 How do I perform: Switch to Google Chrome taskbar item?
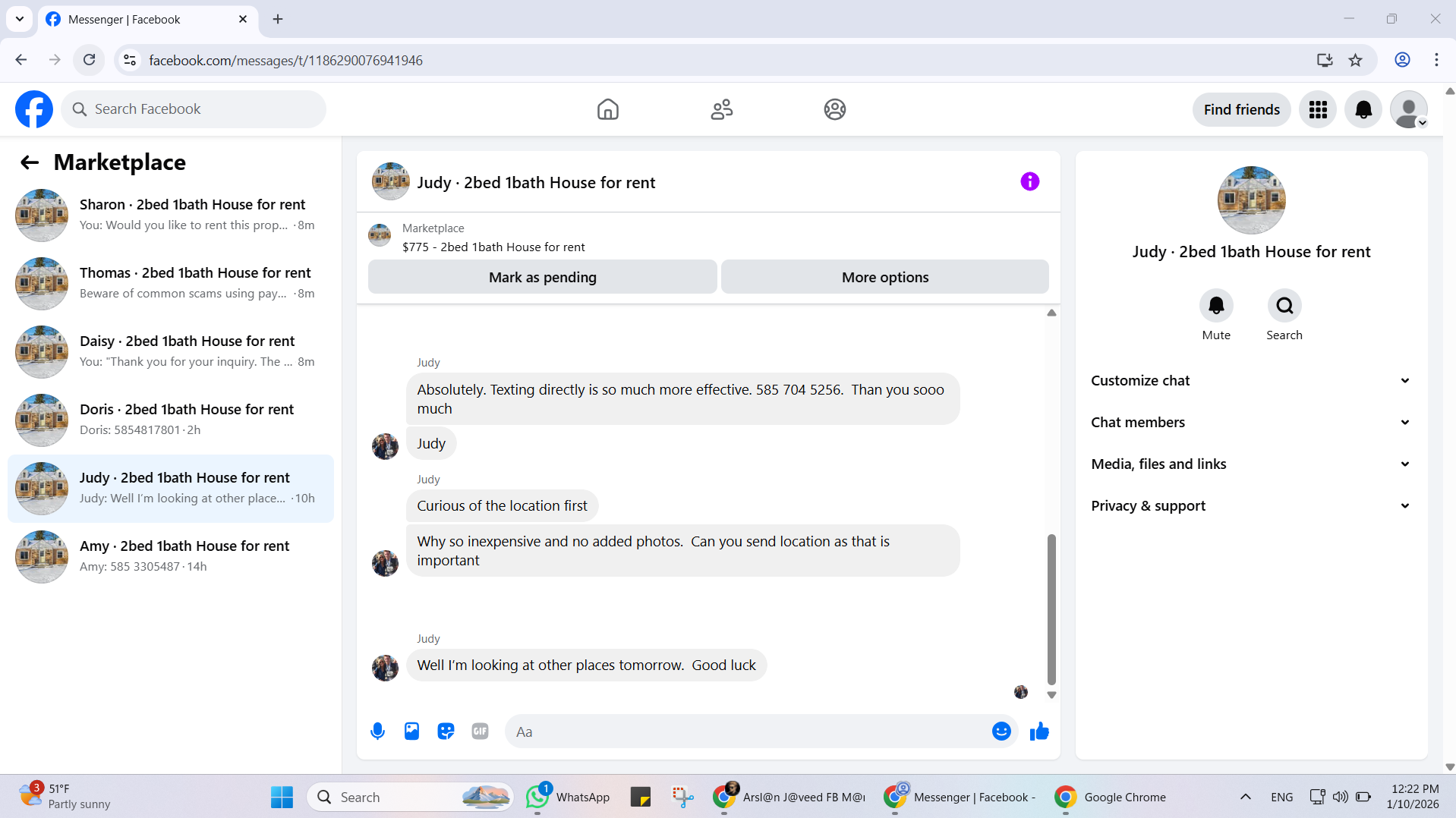tap(1111, 797)
